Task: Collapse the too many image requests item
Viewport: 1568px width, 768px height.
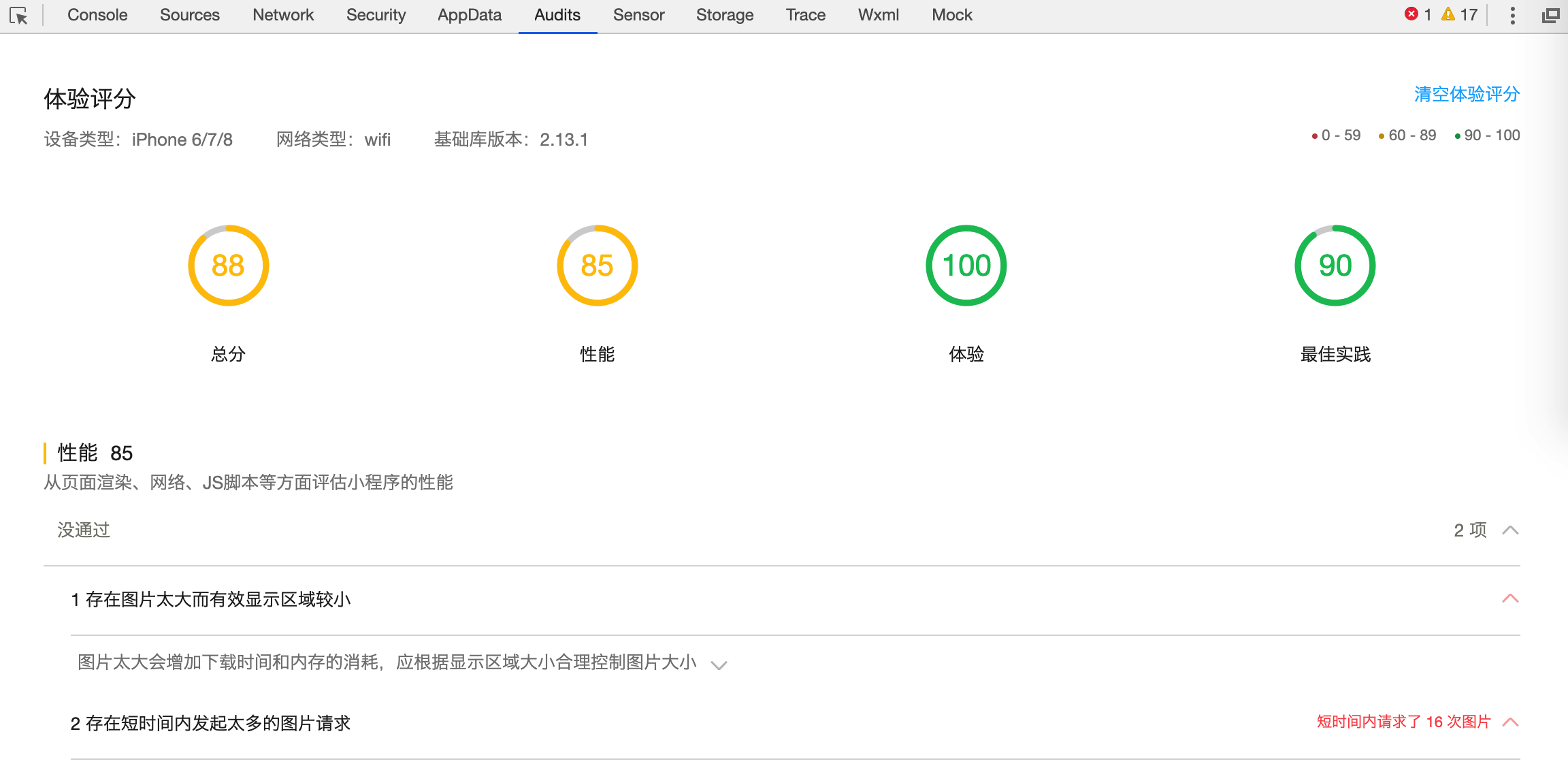Action: point(1510,722)
